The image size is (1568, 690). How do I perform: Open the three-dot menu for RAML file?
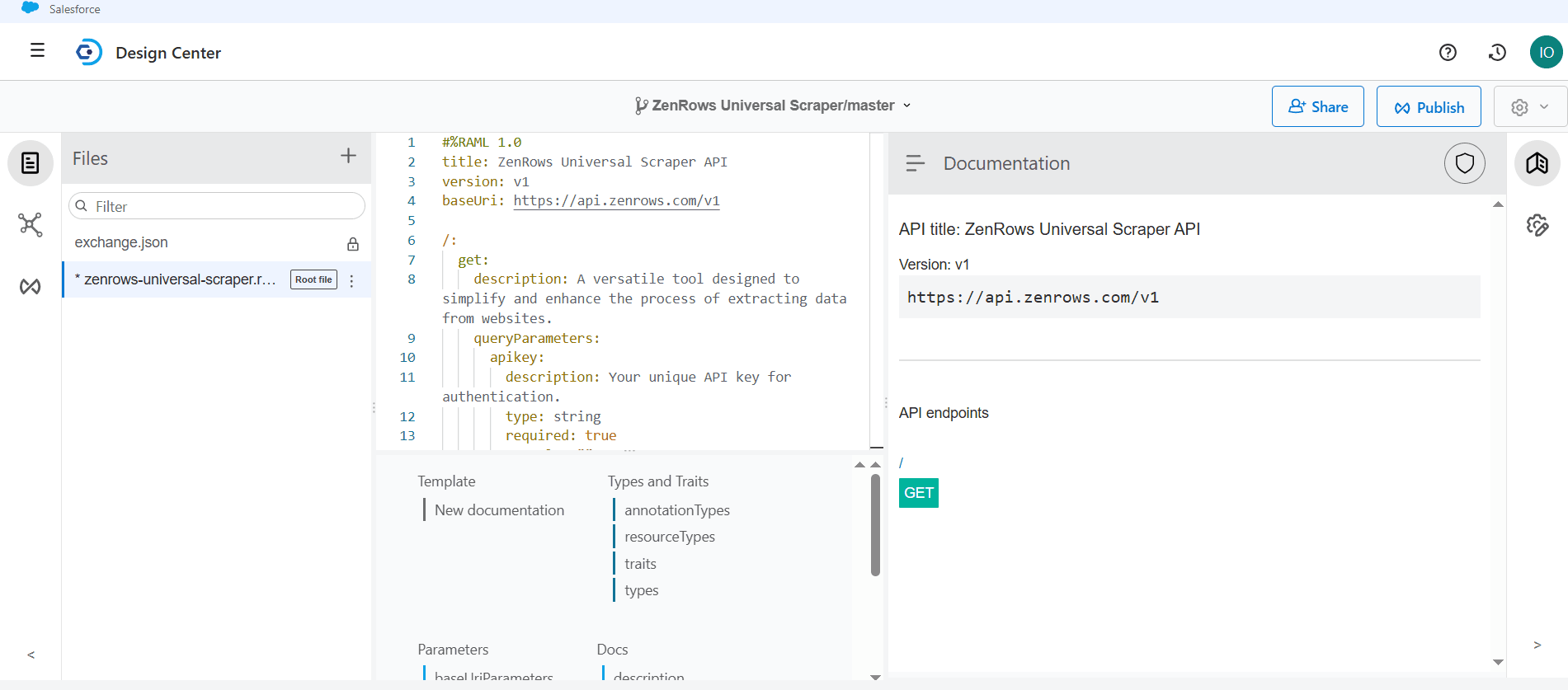[x=352, y=281]
